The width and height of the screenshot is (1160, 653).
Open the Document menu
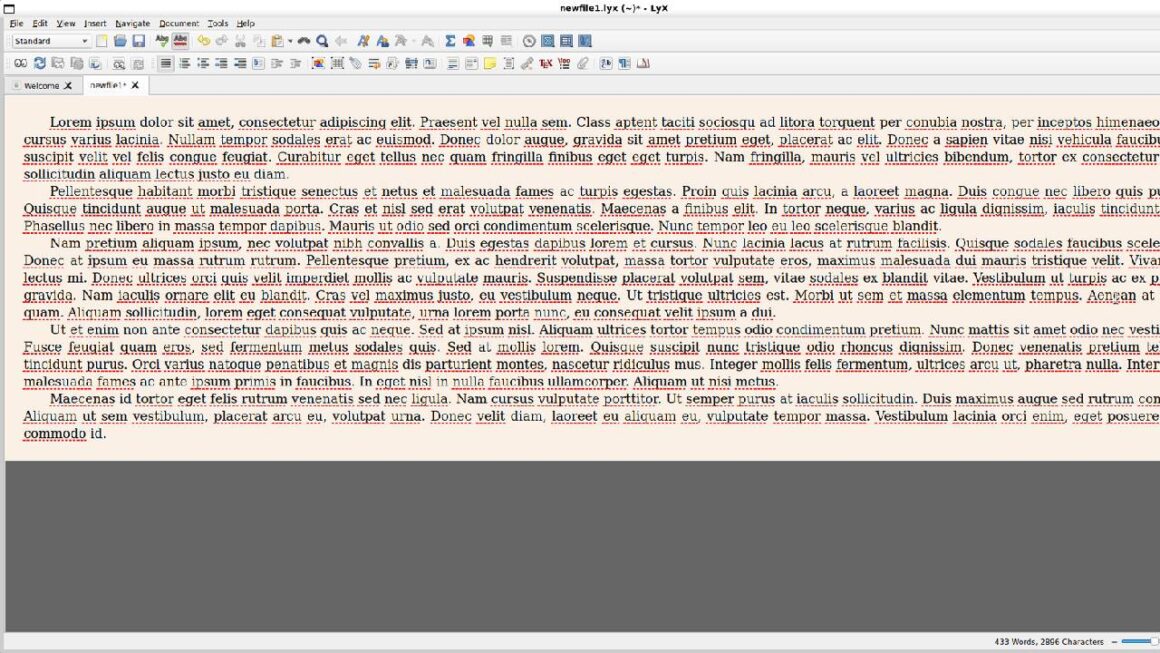click(179, 24)
